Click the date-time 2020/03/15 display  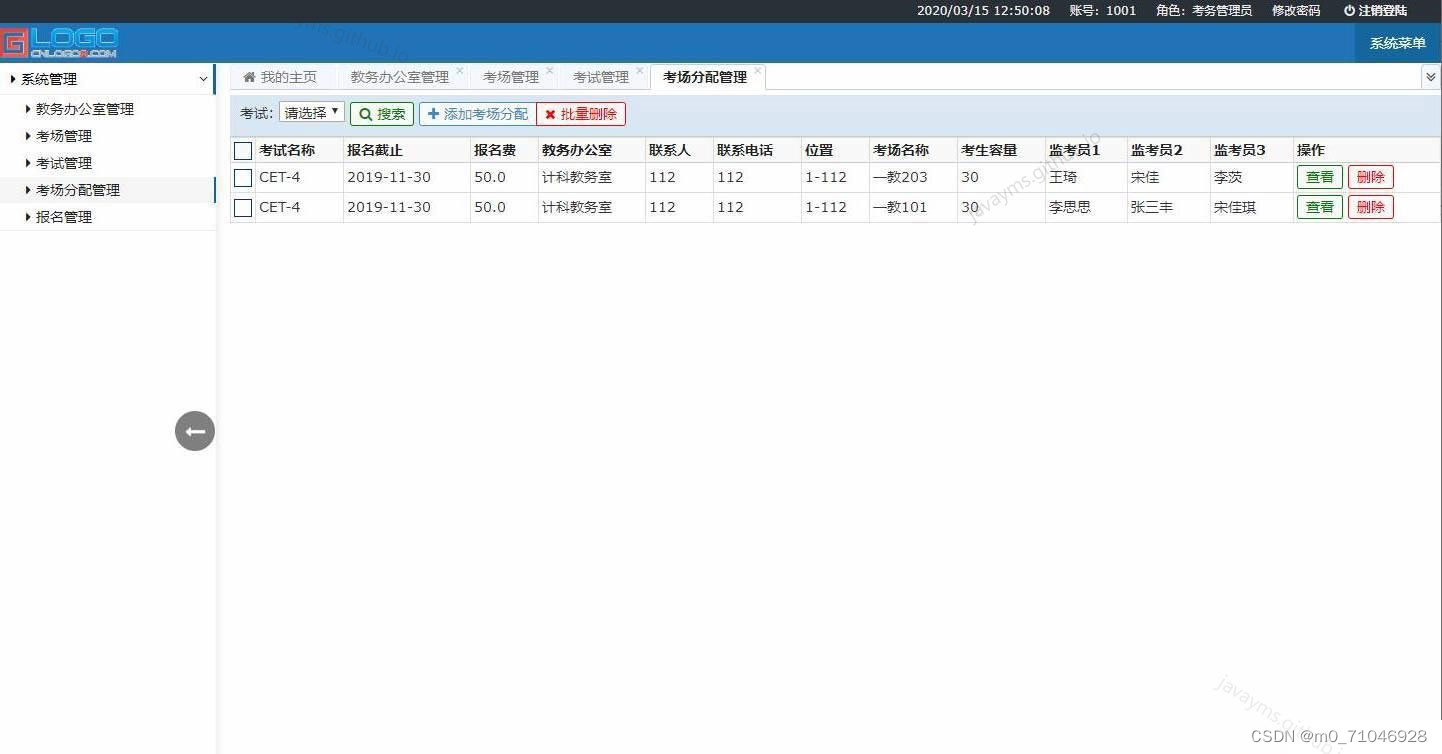pyautogui.click(x=983, y=10)
